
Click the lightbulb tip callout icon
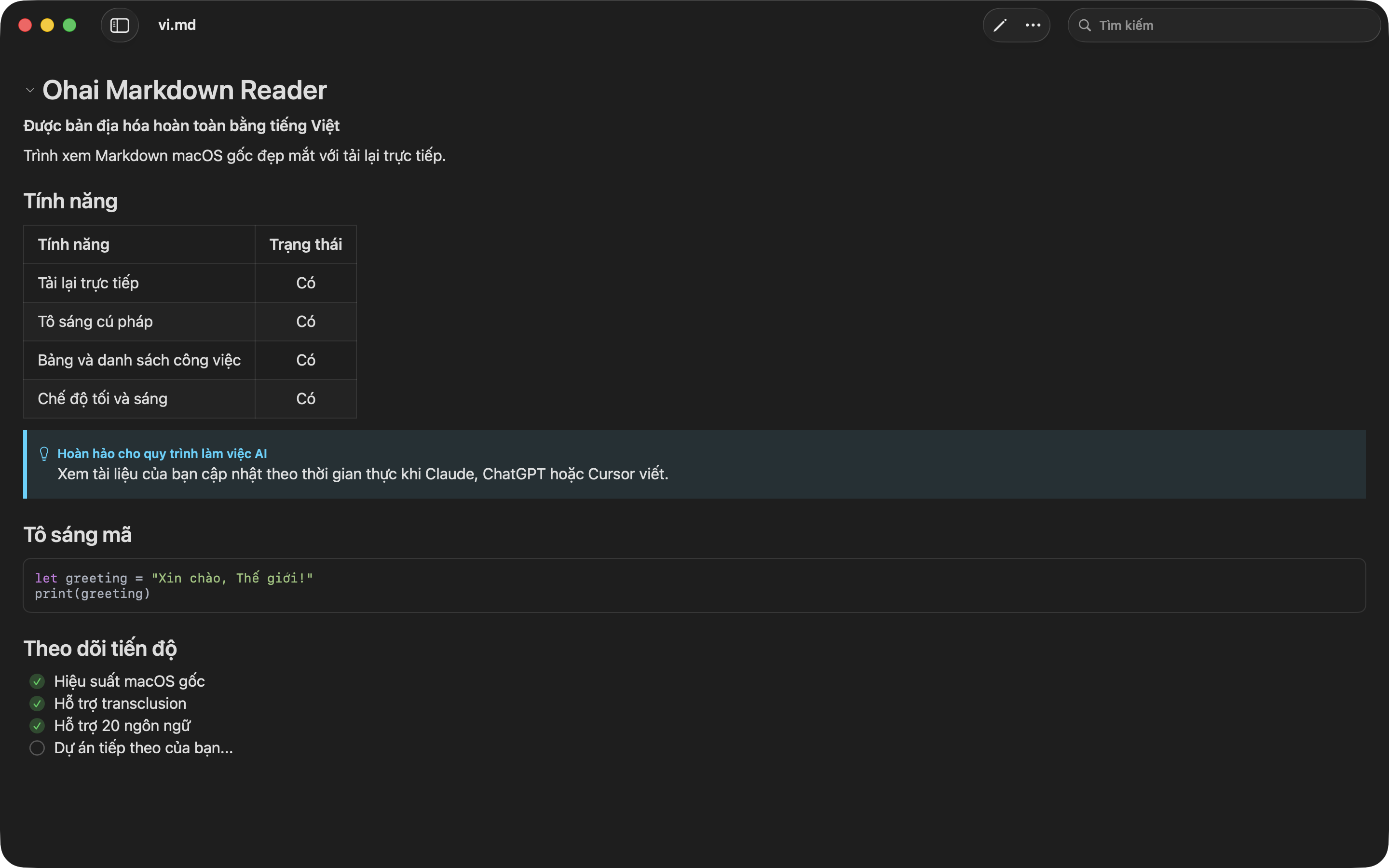[x=44, y=453]
